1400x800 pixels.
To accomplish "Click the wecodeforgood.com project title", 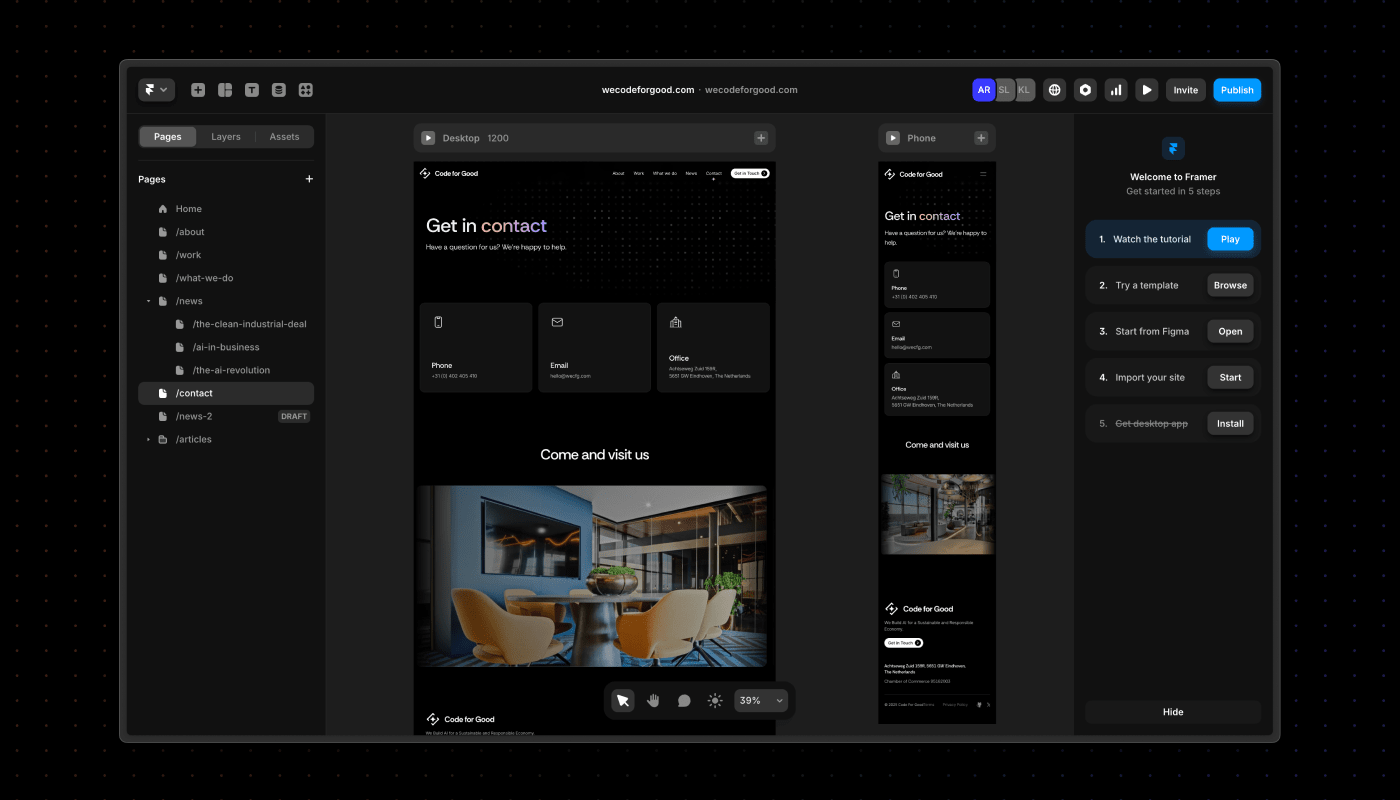I will 648,90.
